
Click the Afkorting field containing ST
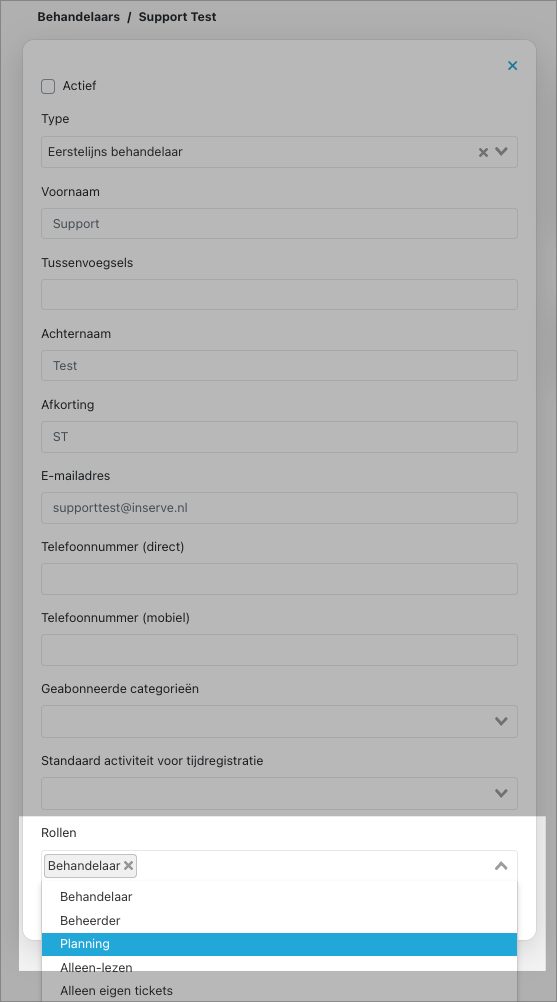279,437
